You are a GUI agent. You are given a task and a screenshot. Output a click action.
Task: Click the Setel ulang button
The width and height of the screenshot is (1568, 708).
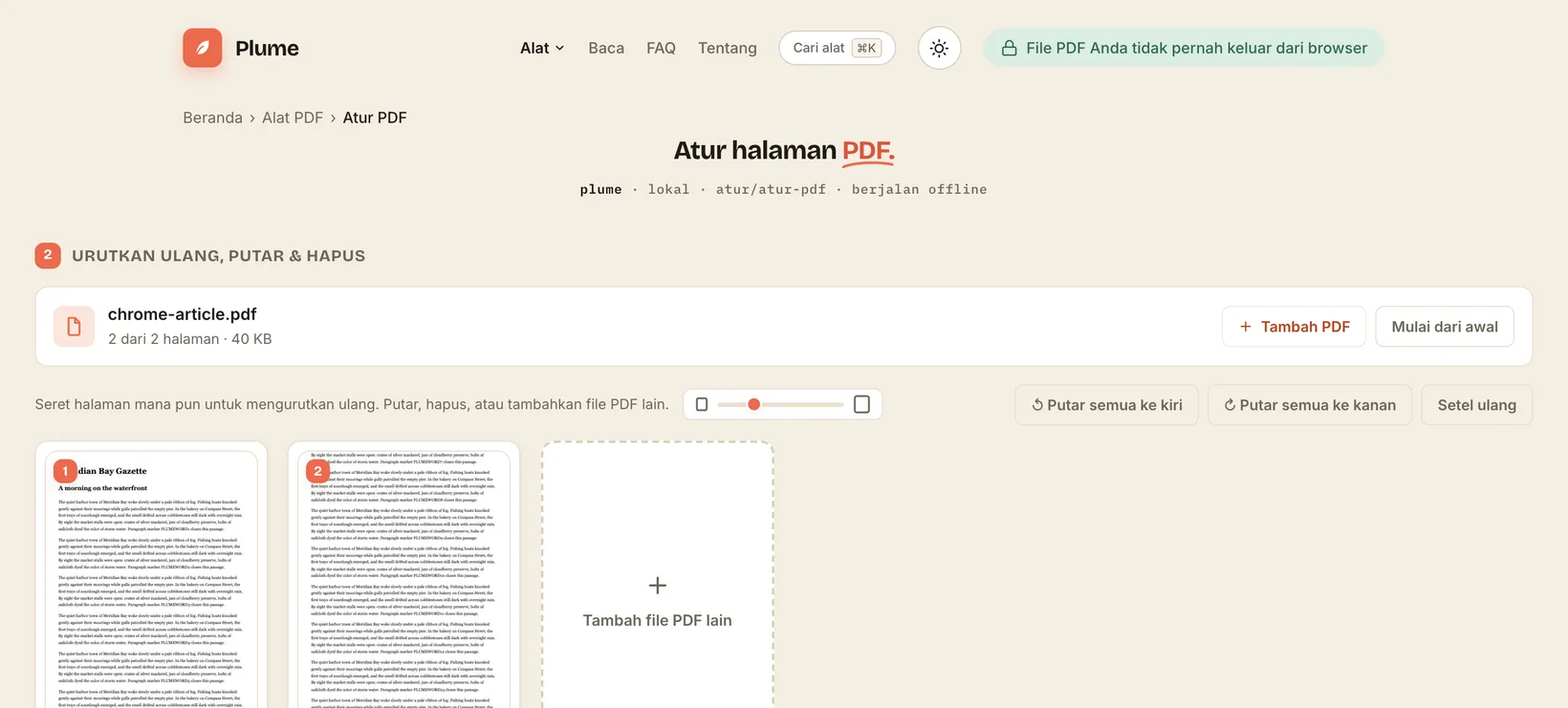tap(1476, 405)
